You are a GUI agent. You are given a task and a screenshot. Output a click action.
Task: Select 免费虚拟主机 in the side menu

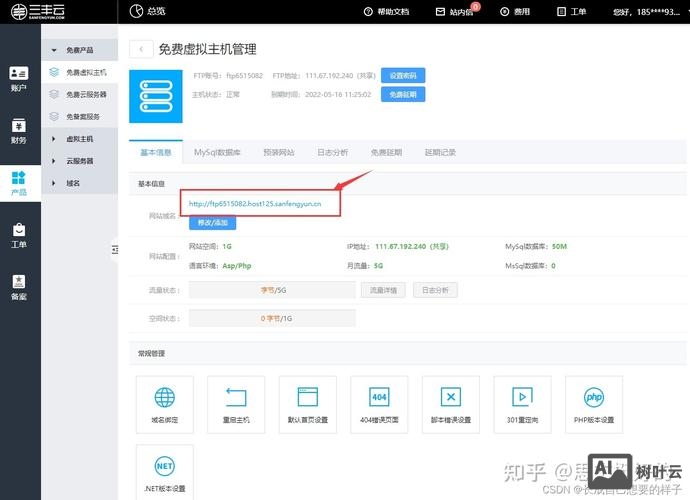(80, 72)
